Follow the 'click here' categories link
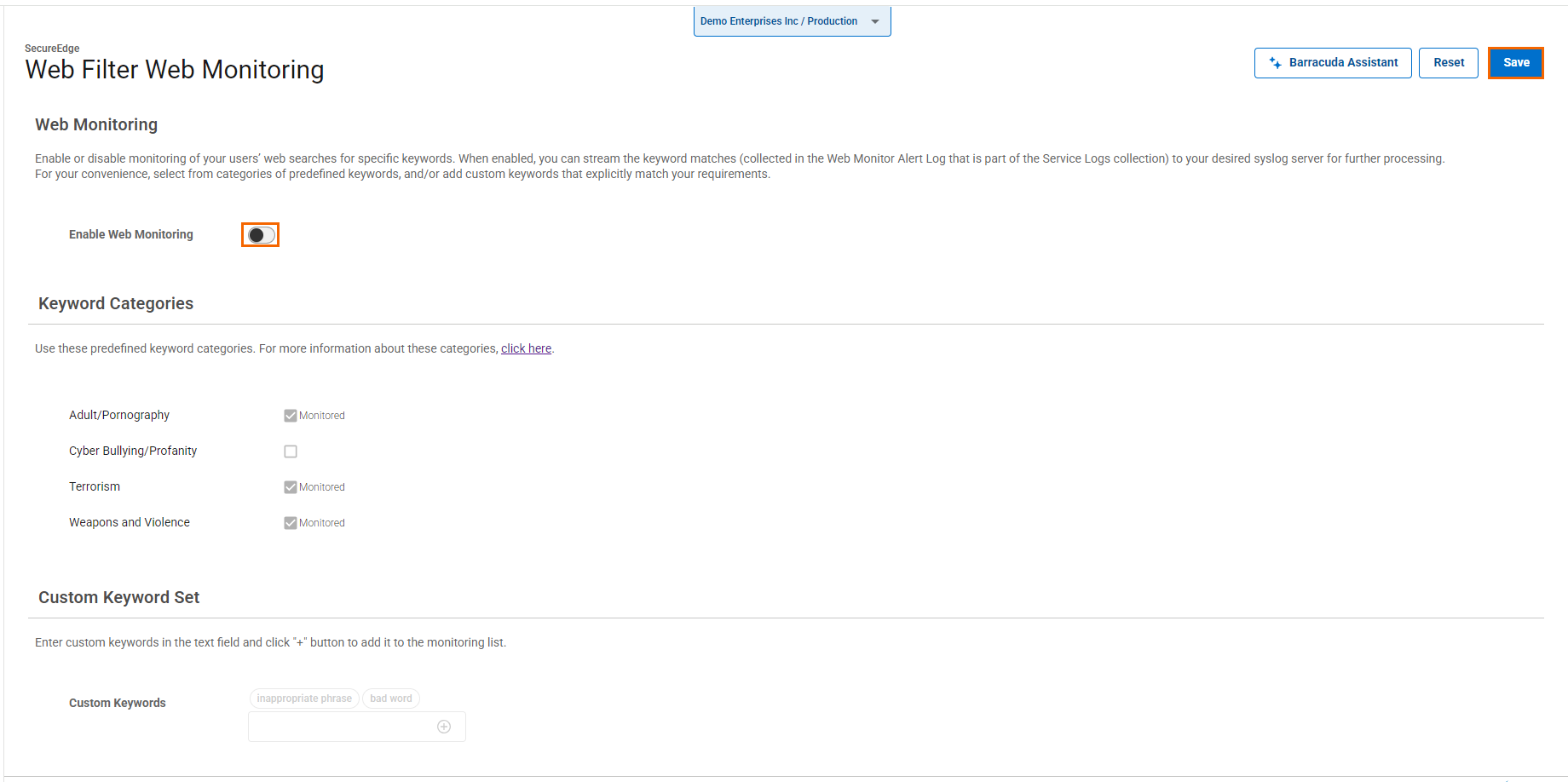This screenshot has height=782, width=1568. click(526, 348)
